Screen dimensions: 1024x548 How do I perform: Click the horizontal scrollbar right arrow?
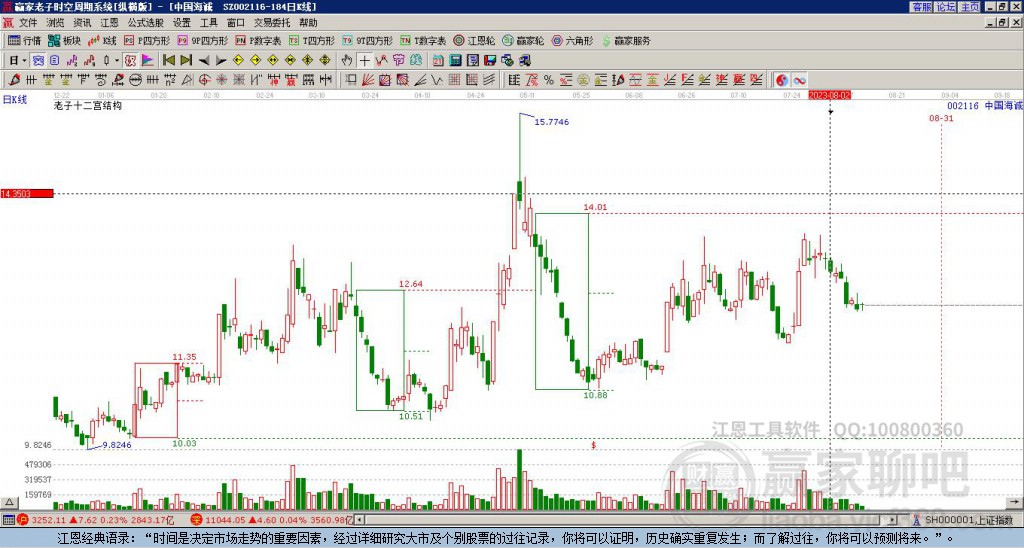(893, 520)
